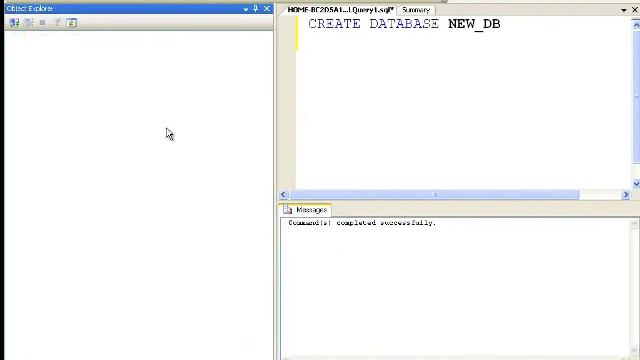Click the editor horizontal scrollbar right arrow

[626, 195]
